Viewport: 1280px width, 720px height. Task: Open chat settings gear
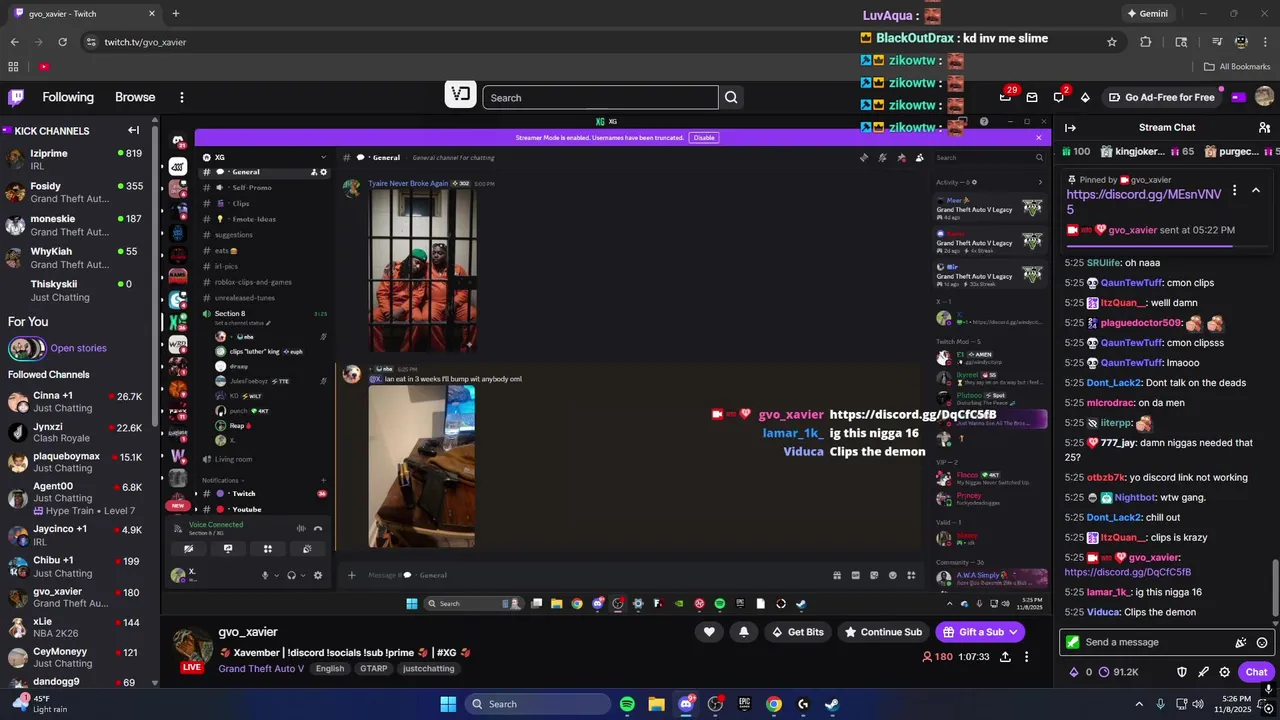point(1224,672)
